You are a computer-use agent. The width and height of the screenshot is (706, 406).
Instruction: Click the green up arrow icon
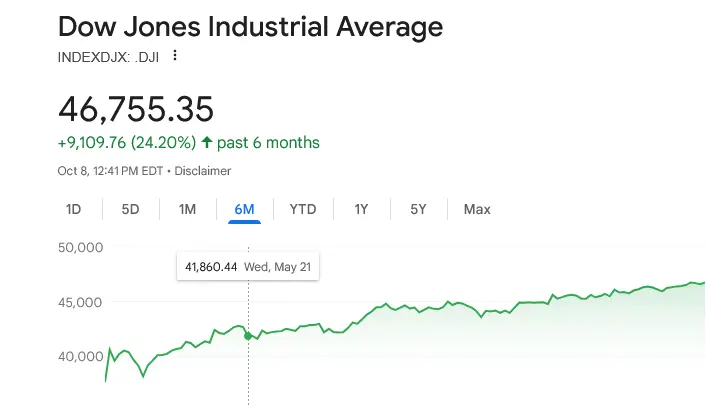207,142
